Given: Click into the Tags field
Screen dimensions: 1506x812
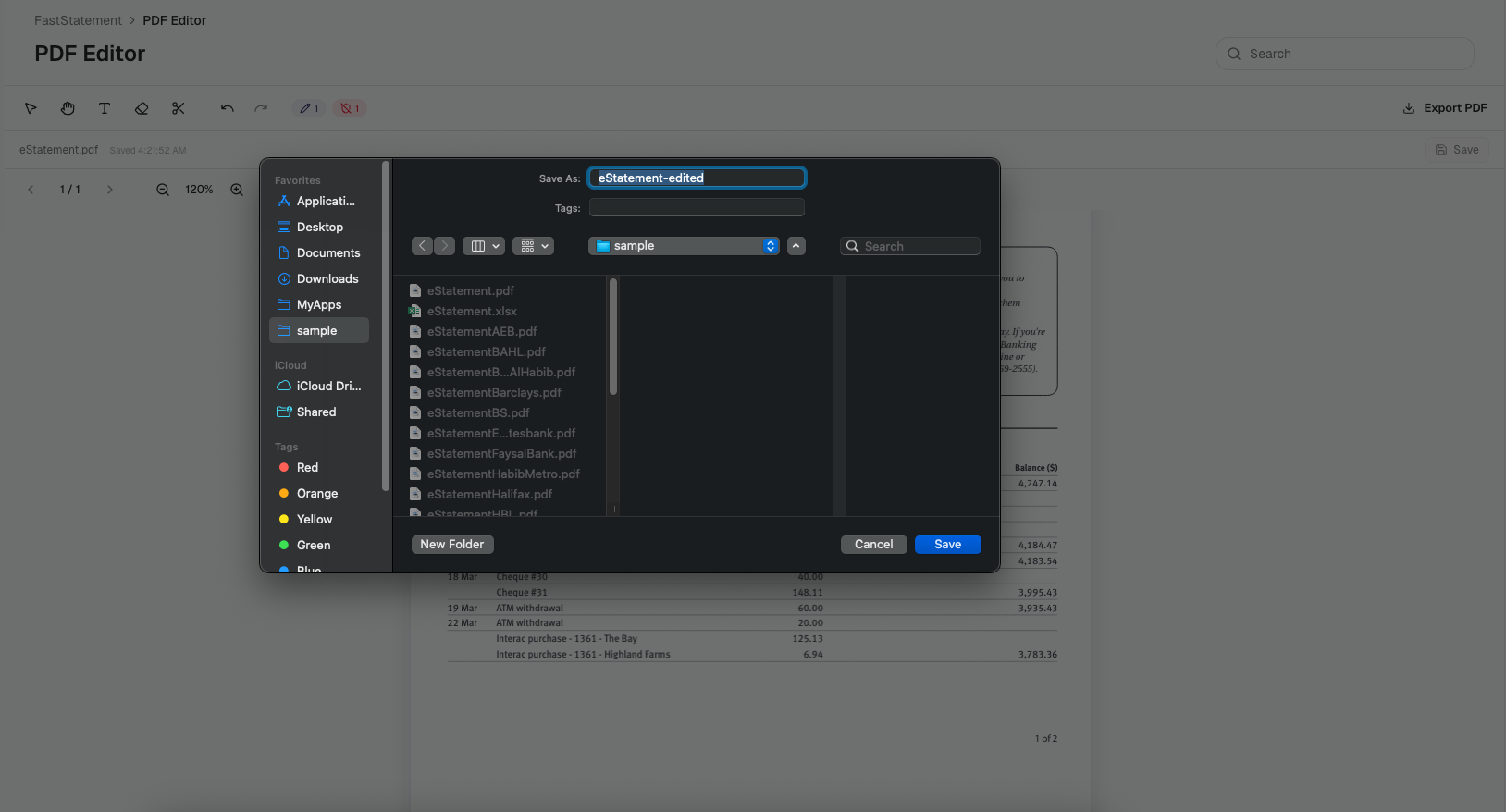Looking at the screenshot, I should [697, 208].
